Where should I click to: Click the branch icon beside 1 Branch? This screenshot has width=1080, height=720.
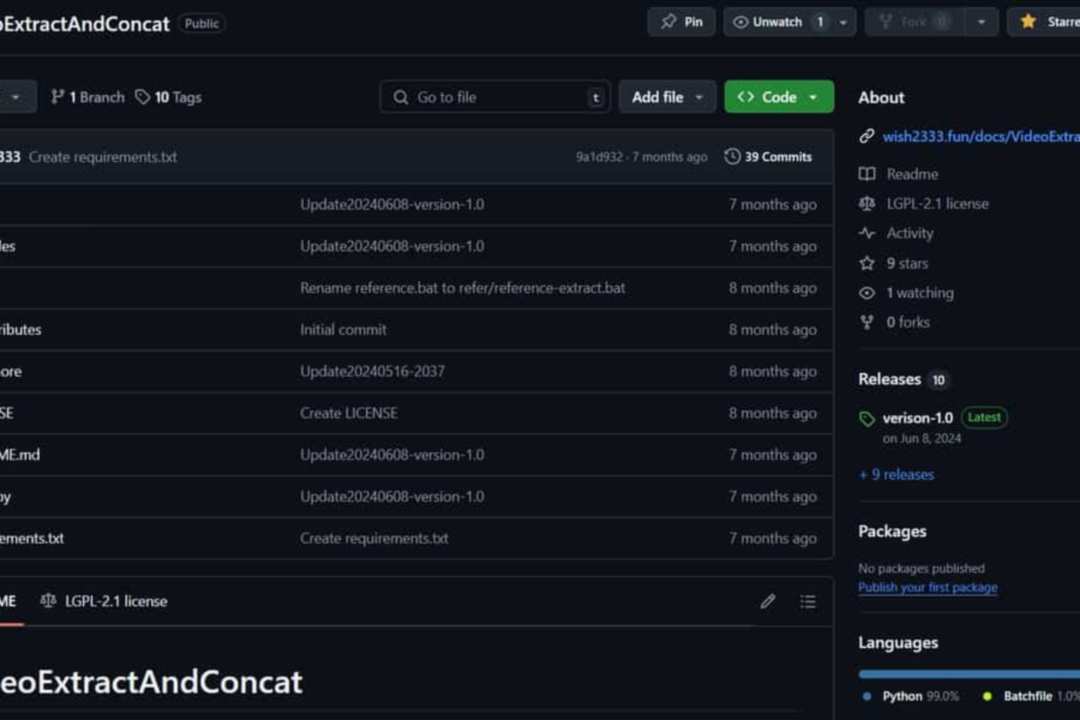coord(58,97)
